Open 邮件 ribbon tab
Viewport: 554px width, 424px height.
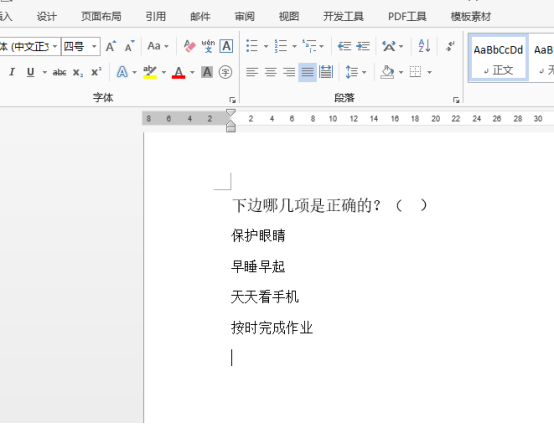pyautogui.click(x=200, y=17)
